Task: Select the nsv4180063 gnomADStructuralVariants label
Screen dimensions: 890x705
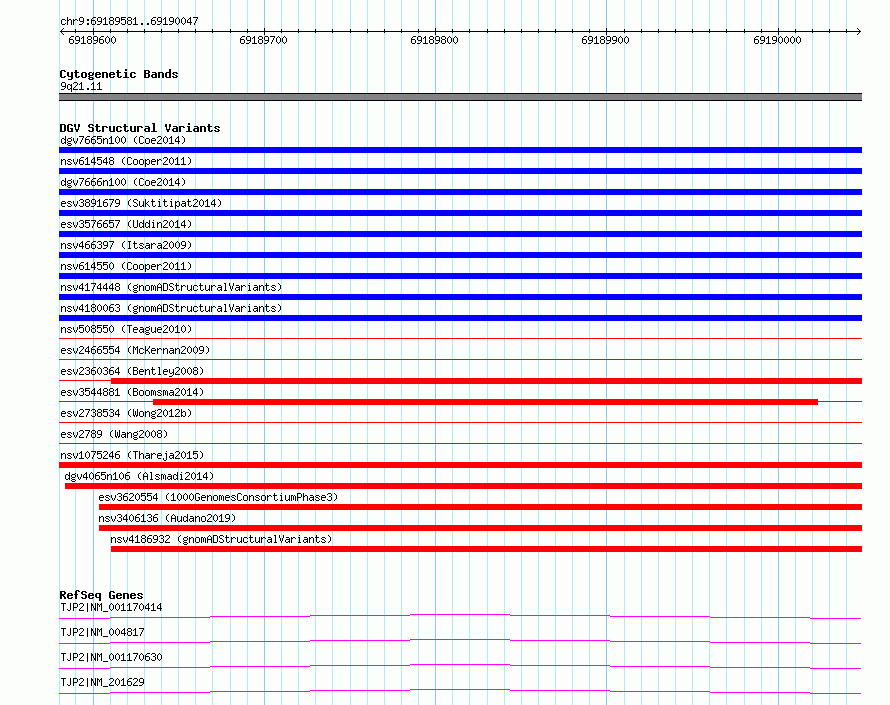Action: (x=171, y=308)
